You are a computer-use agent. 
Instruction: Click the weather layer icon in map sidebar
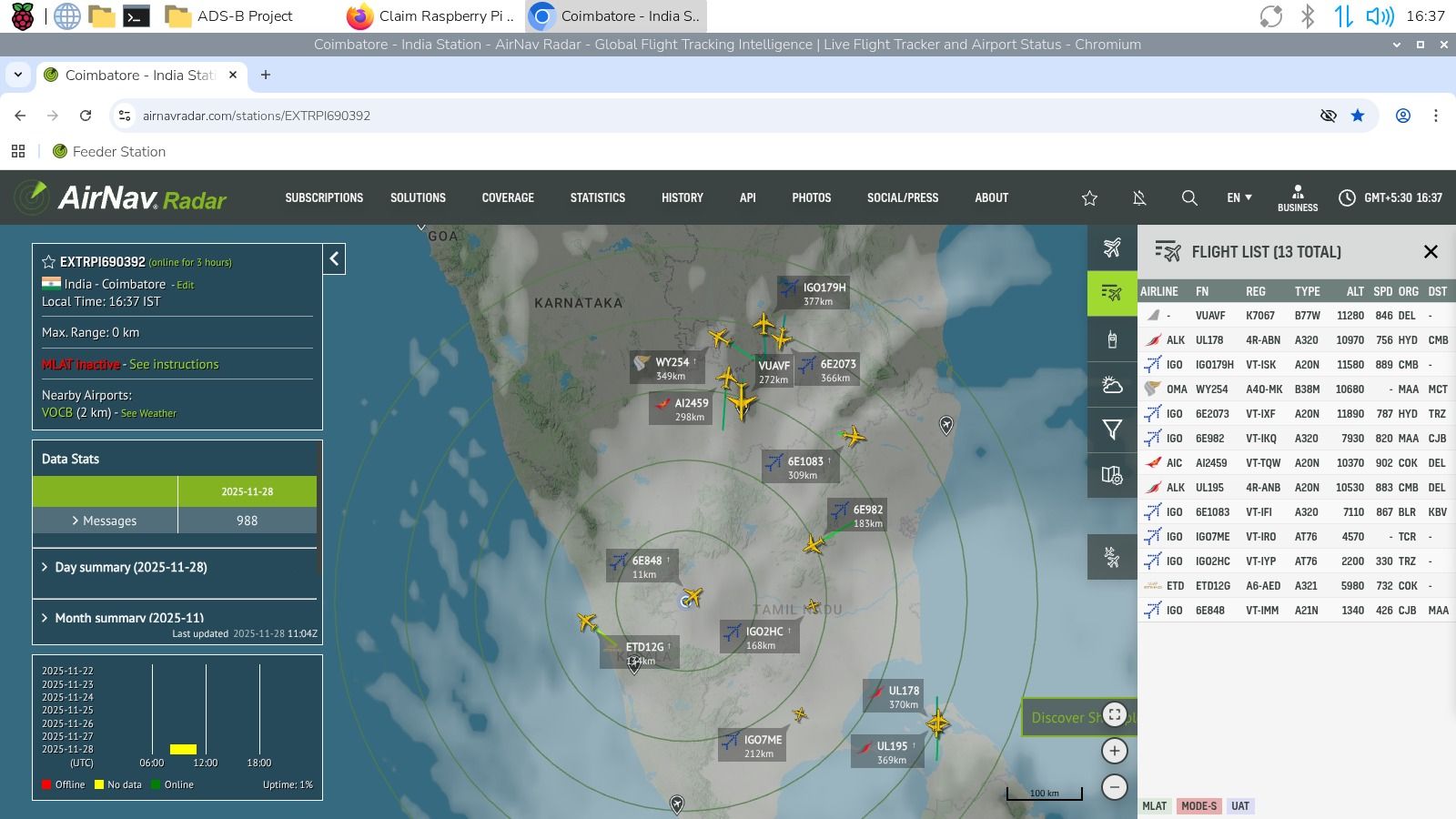point(1112,385)
